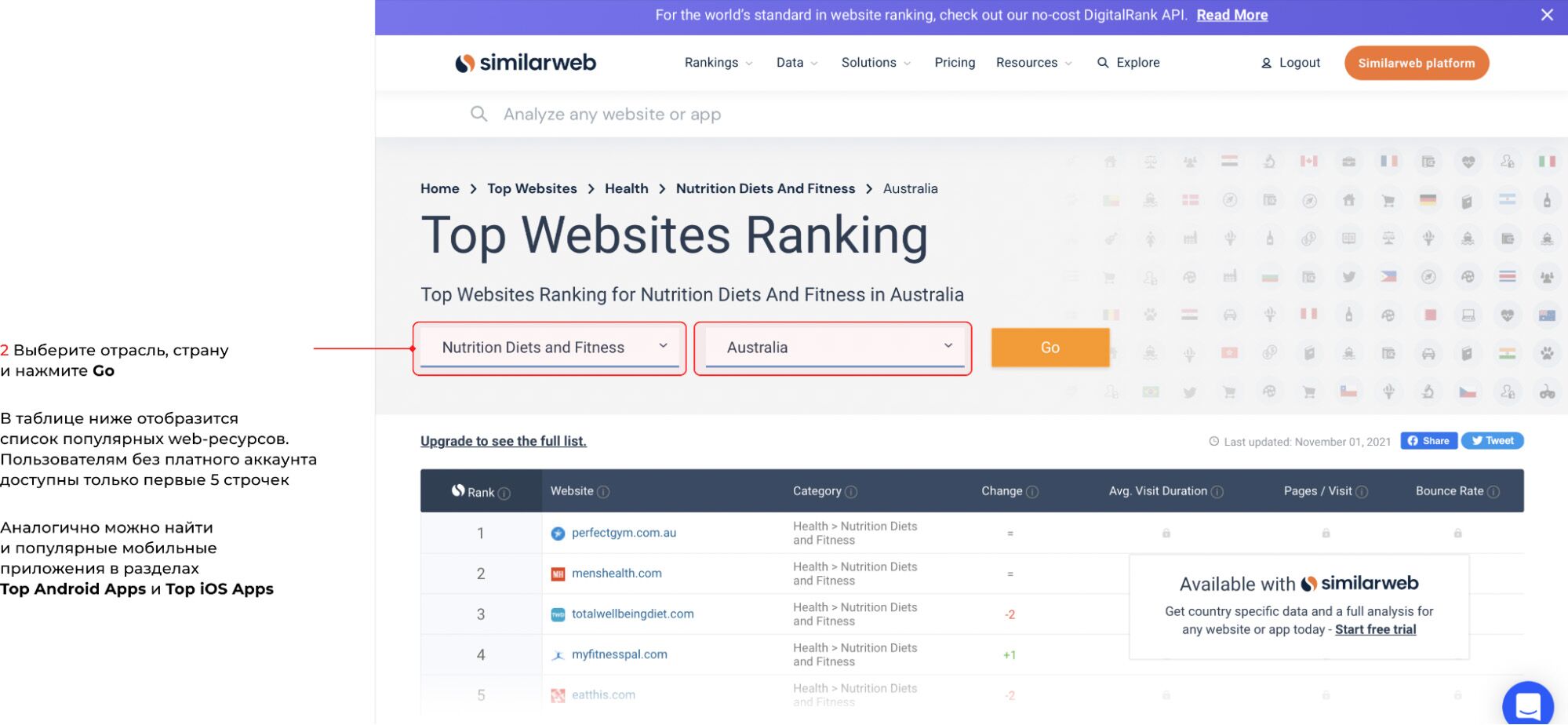Click info icon beside Avg. Visit Duration
The image size is (1568, 725).
[x=1217, y=492]
